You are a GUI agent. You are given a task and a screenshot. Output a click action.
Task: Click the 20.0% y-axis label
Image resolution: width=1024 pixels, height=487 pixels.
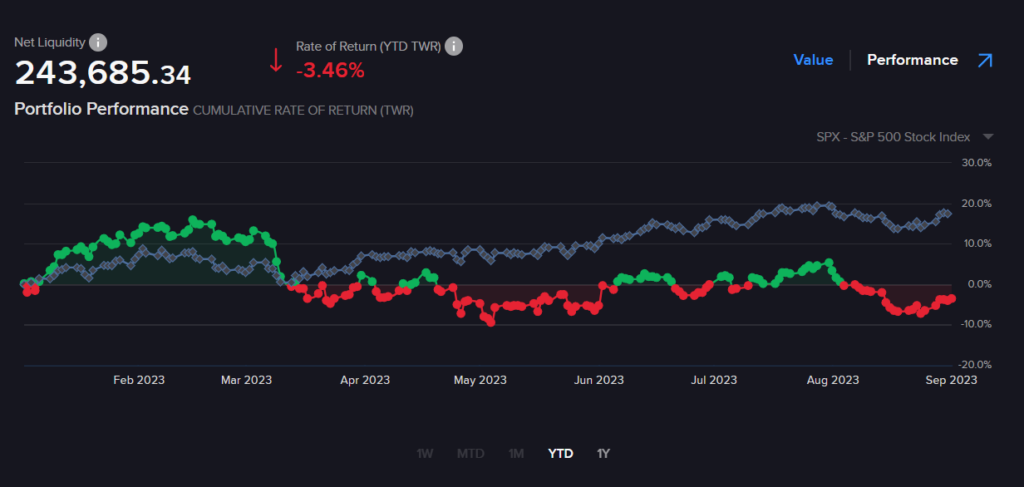974,204
